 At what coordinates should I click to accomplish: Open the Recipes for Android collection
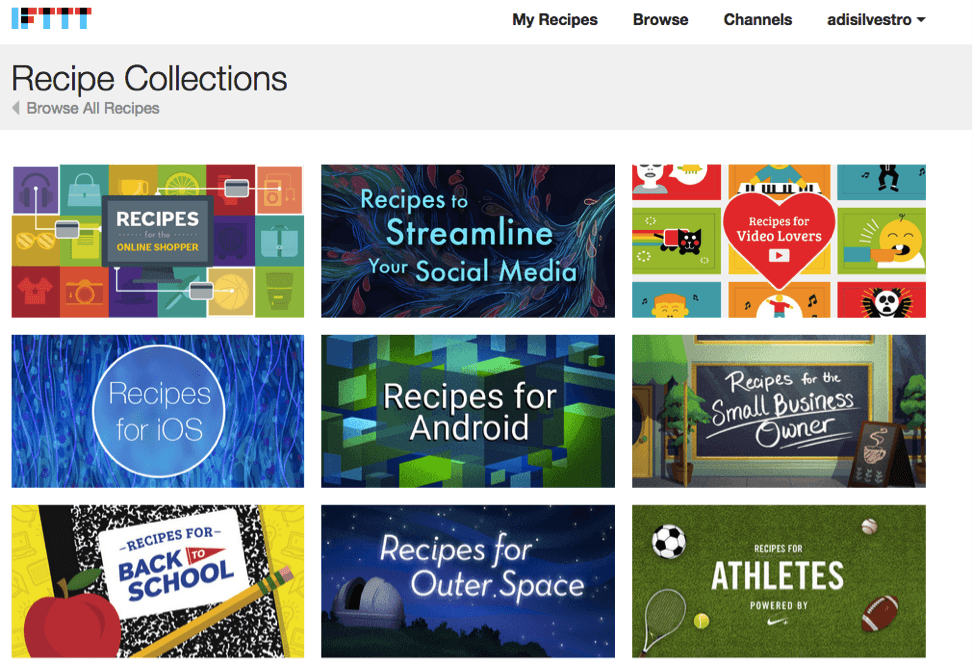467,411
